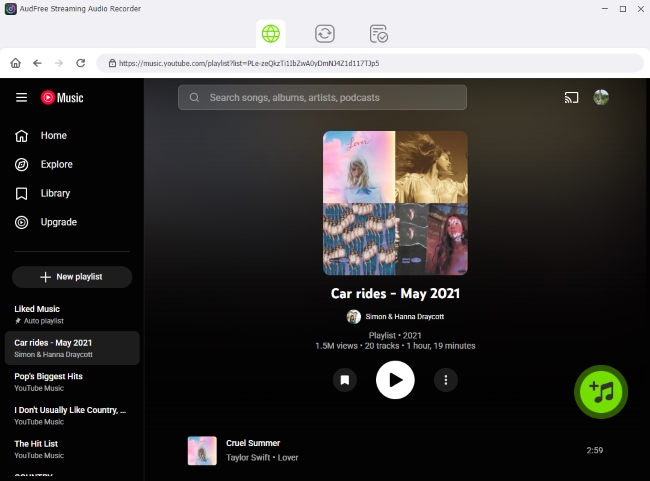Open I Don't Usually Like Country playlist
Viewport: 650px width, 481px height.
click(x=72, y=415)
